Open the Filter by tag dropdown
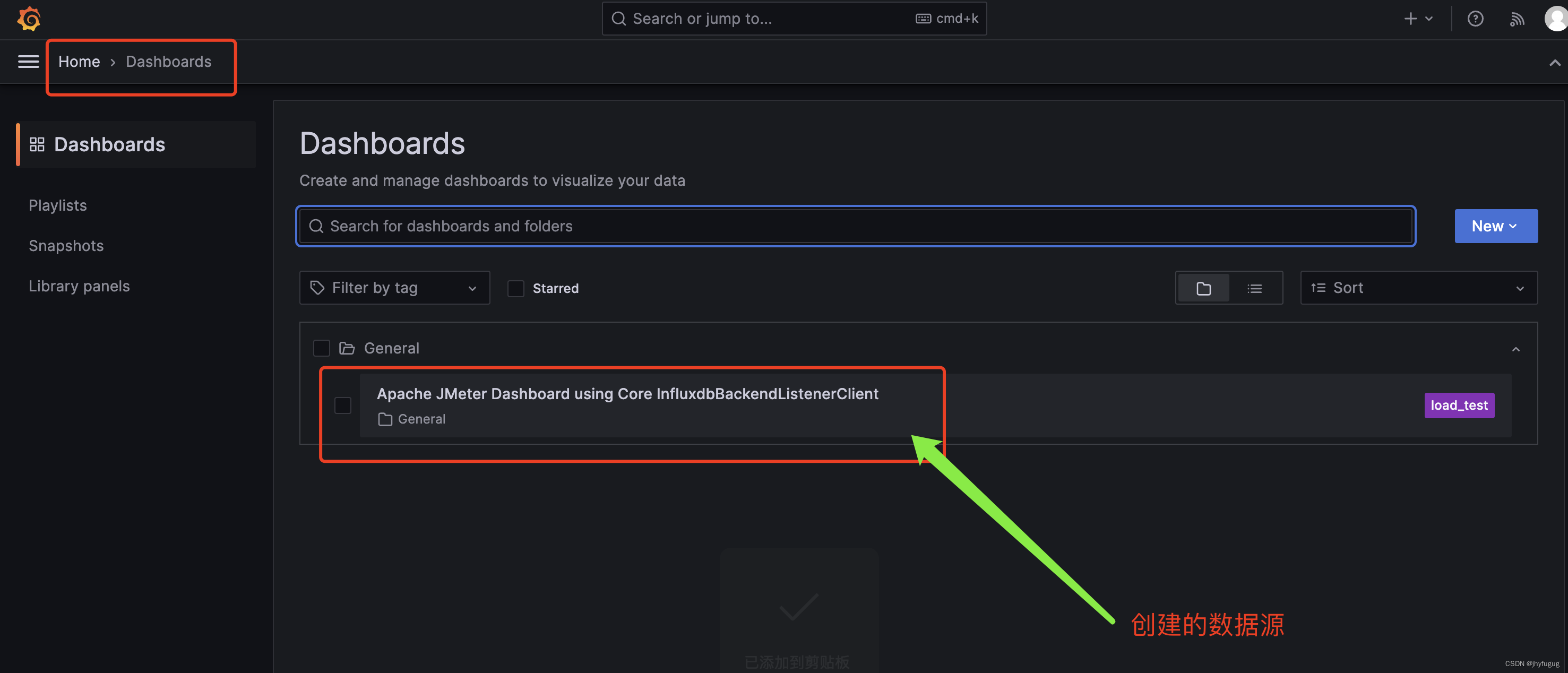Screen dimensions: 1568x673 pyautogui.click(x=394, y=287)
